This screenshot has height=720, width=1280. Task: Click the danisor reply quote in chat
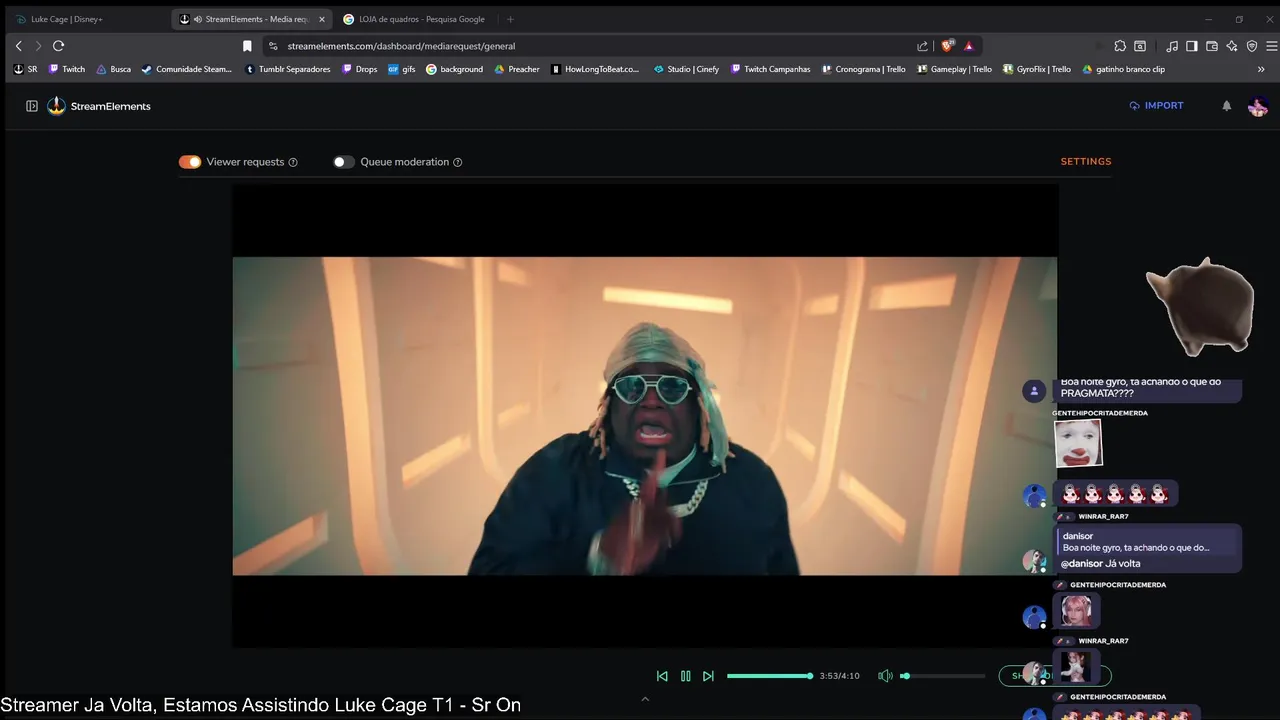pos(1148,542)
